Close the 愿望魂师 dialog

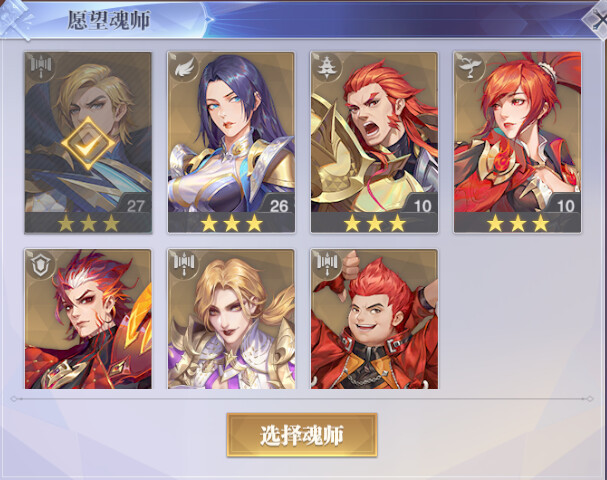pos(597,21)
